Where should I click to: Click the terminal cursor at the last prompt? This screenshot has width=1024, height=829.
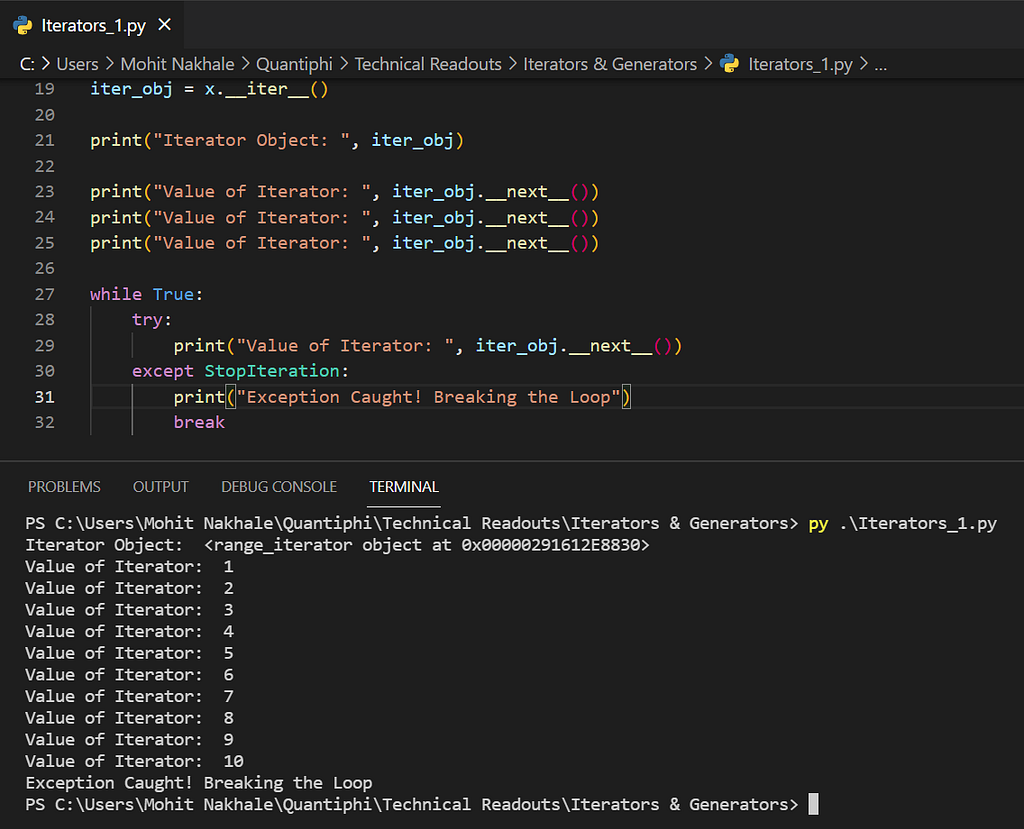813,804
